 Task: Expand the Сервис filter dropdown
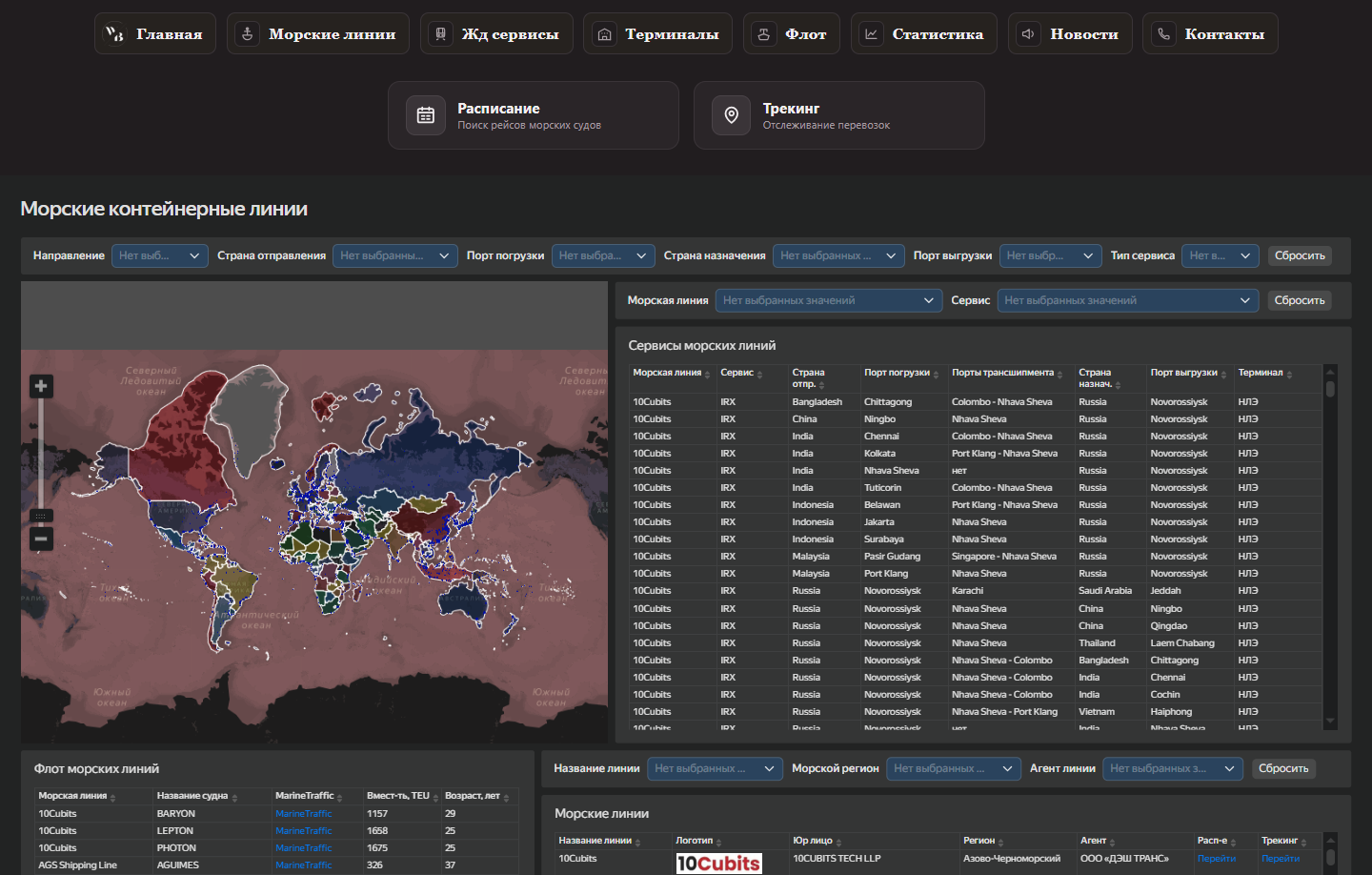click(x=1128, y=300)
